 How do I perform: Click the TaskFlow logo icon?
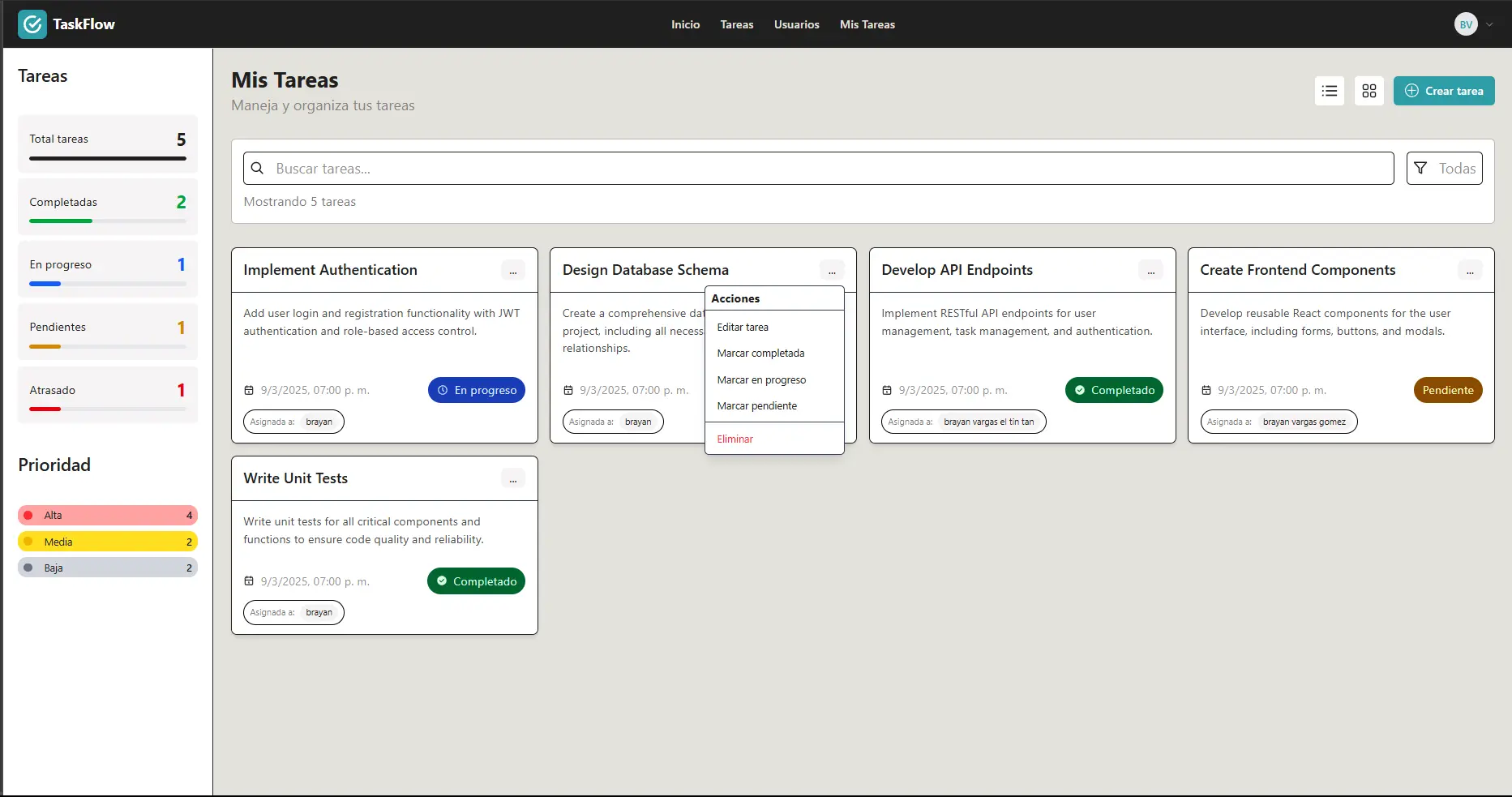tap(32, 24)
